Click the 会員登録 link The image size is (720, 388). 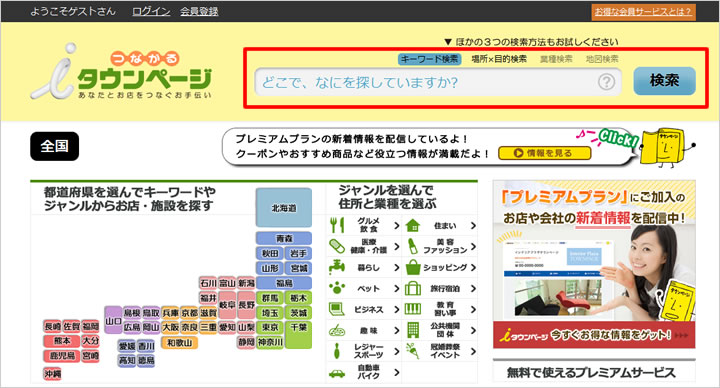point(199,11)
